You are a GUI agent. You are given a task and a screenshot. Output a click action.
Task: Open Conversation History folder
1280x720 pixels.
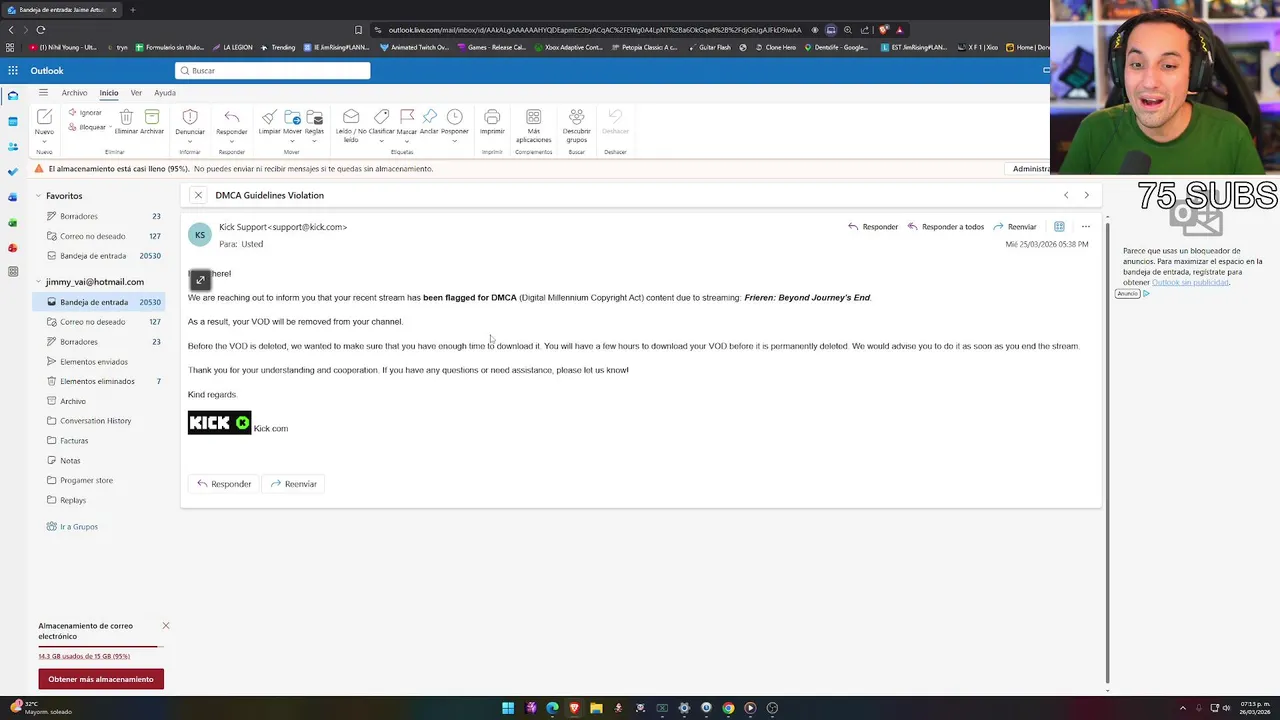click(x=96, y=421)
